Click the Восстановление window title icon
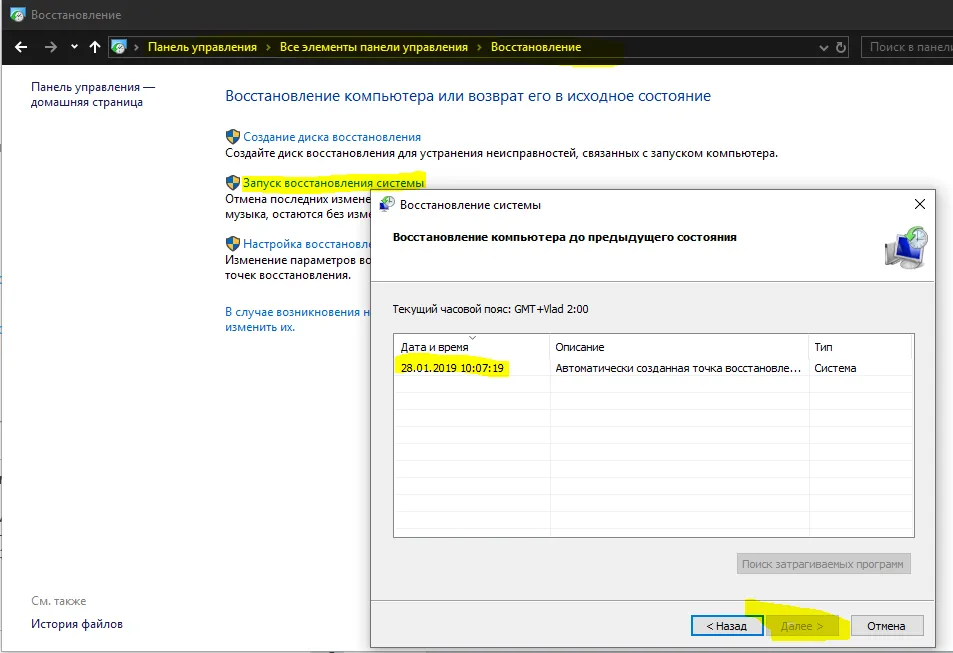The height and width of the screenshot is (653, 953). pos(18,15)
